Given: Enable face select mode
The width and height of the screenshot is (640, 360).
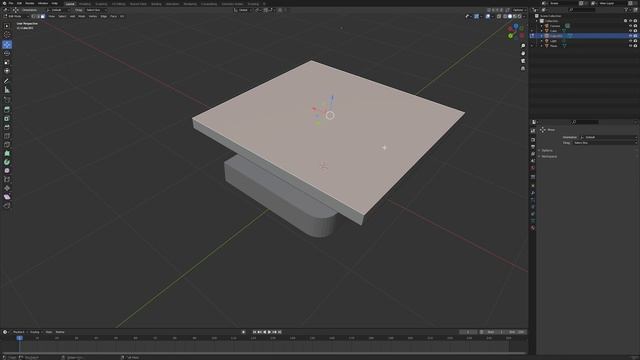Looking at the screenshot, I should click(x=42, y=16).
